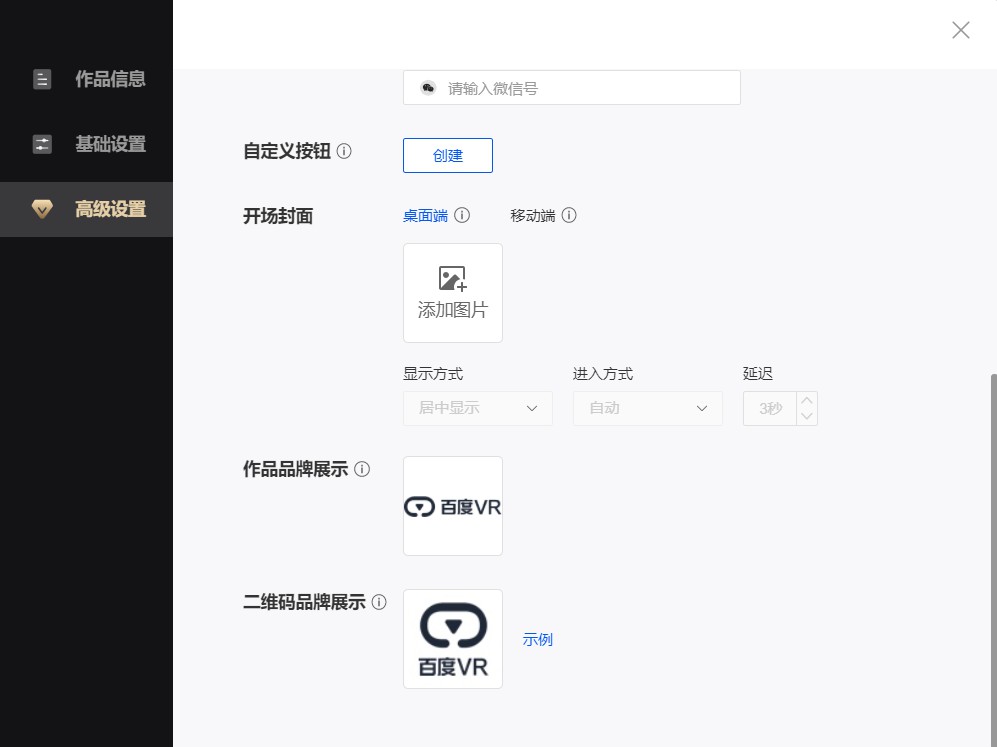The width and height of the screenshot is (997, 747).
Task: Focus the 请输入微信号 input field
Action: pyautogui.click(x=572, y=88)
